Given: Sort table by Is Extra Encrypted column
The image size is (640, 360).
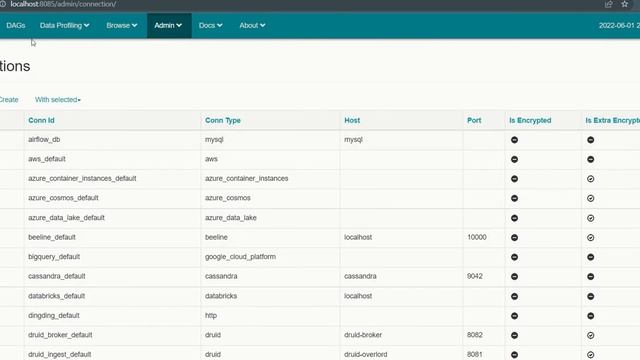Looking at the screenshot, I should (x=613, y=120).
